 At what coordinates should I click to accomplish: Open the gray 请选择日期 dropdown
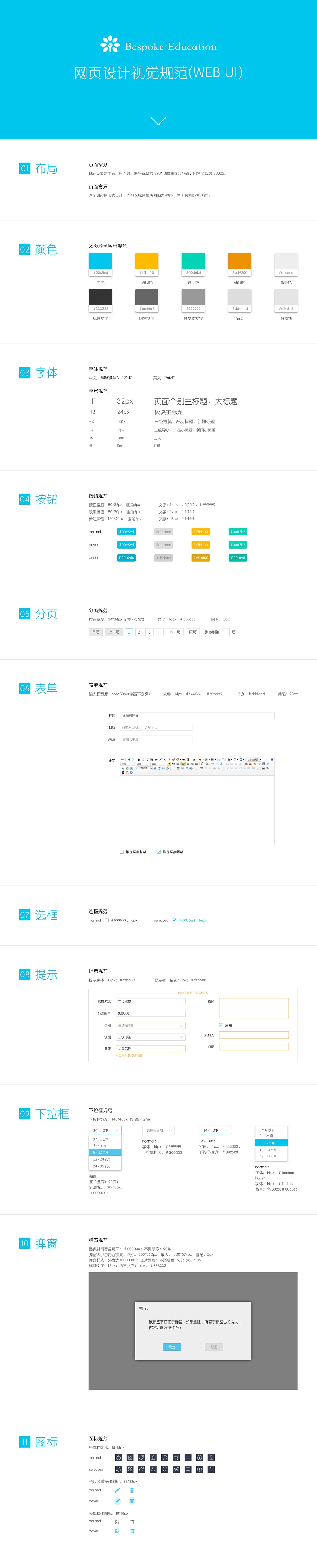pos(158,1130)
